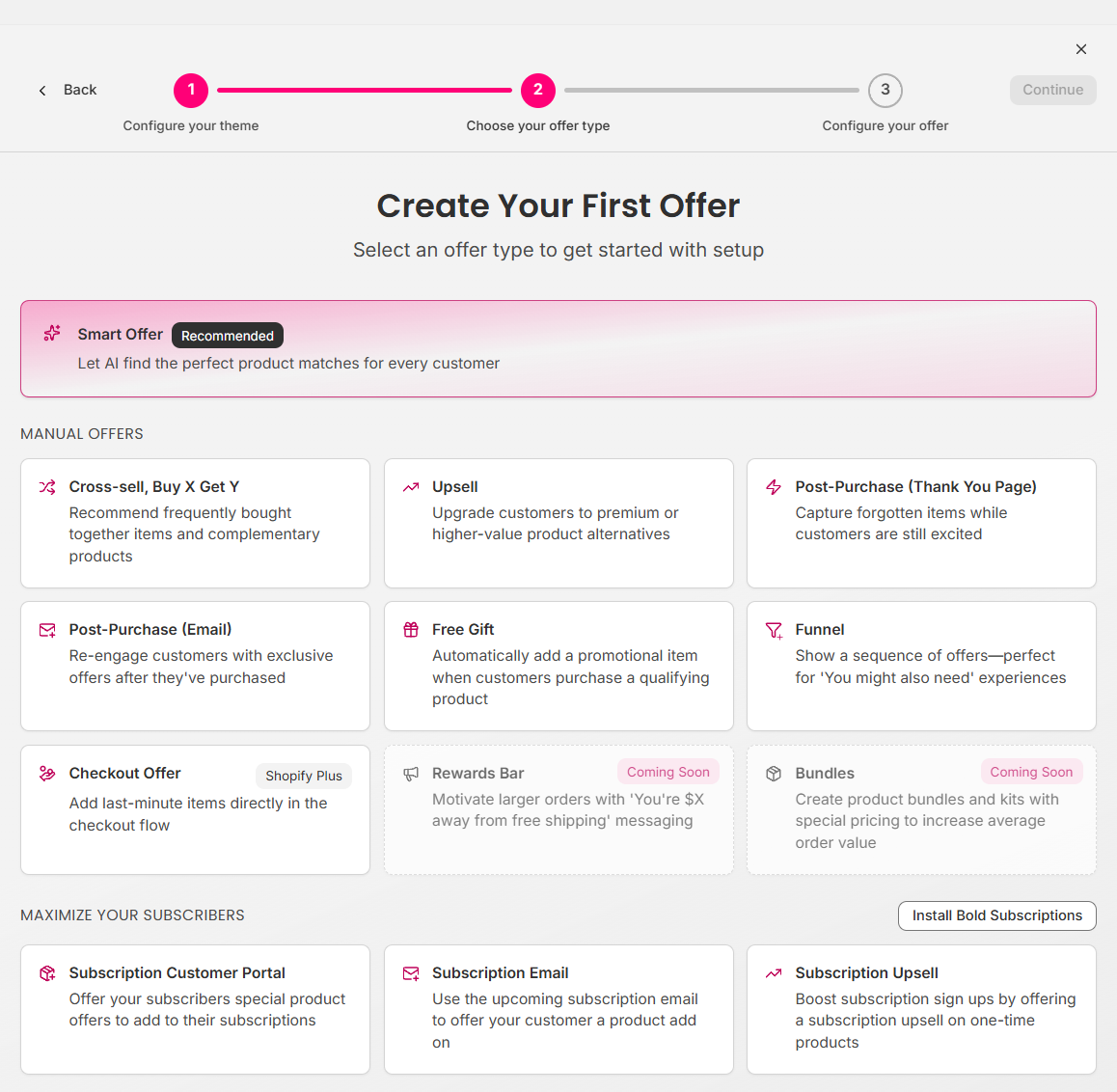The height and width of the screenshot is (1092, 1117).
Task: Select Post-Purchase (Email) title
Action: coord(150,630)
